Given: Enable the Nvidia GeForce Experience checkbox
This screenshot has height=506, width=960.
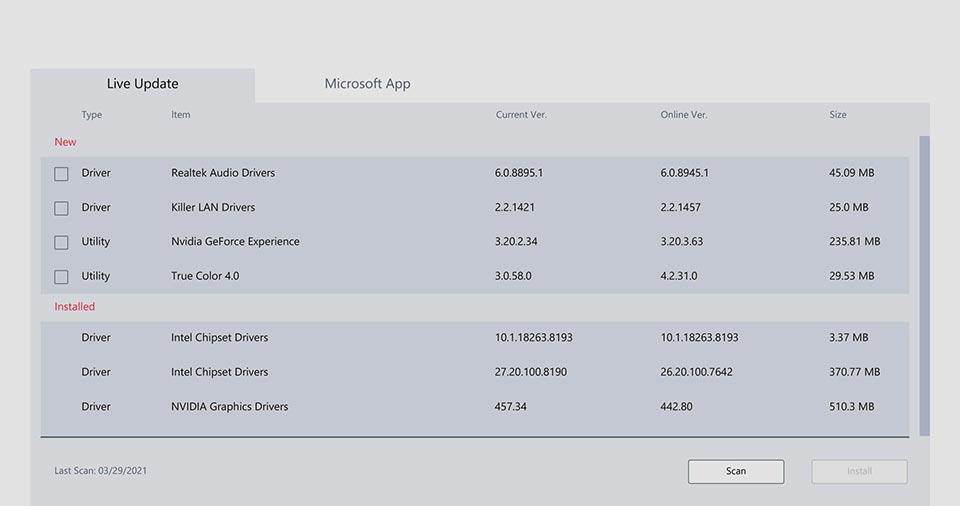Looking at the screenshot, I should coord(62,242).
